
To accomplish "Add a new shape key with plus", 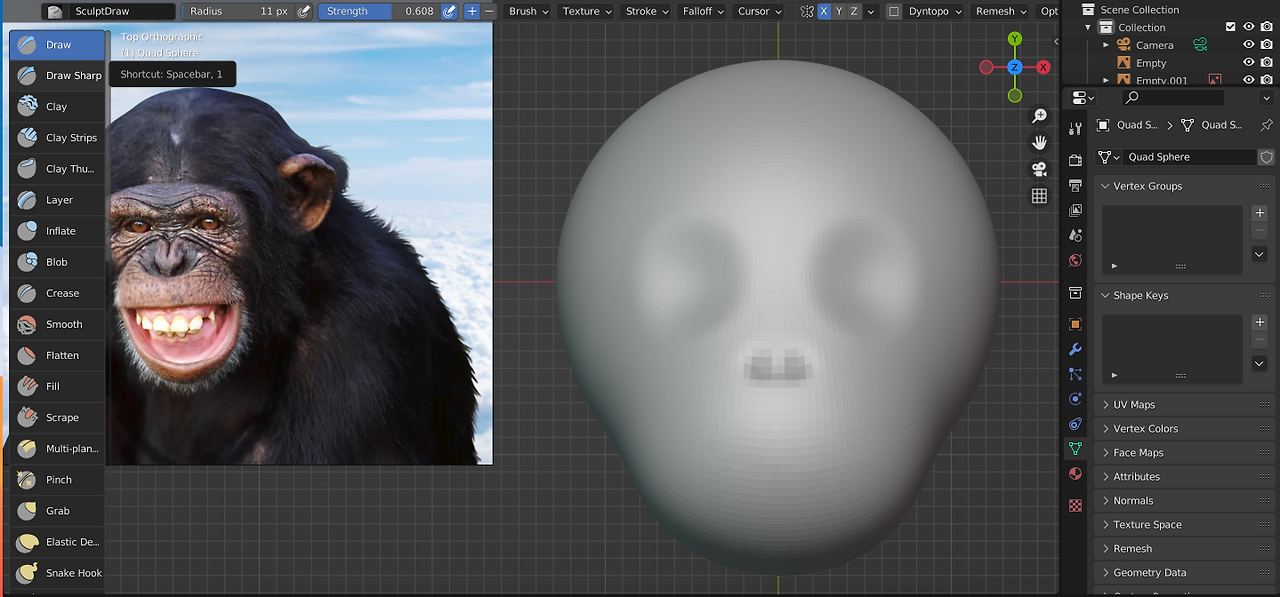I will 1259,322.
